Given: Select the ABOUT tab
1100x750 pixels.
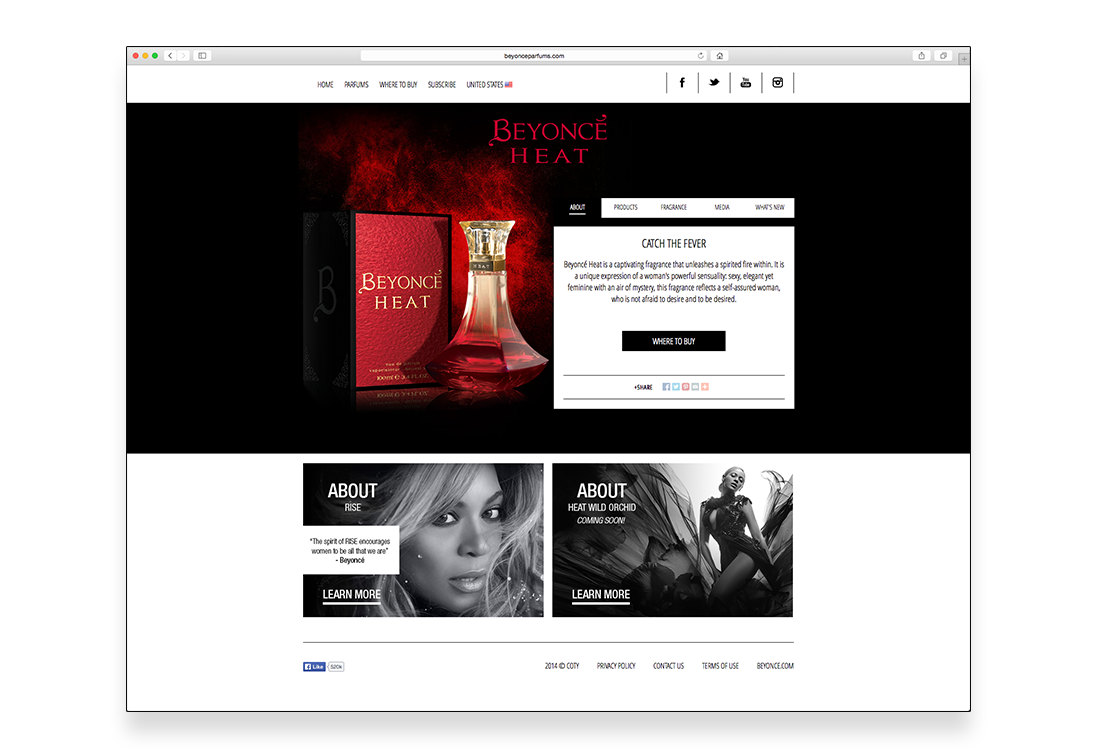Looking at the screenshot, I should pos(577,208).
